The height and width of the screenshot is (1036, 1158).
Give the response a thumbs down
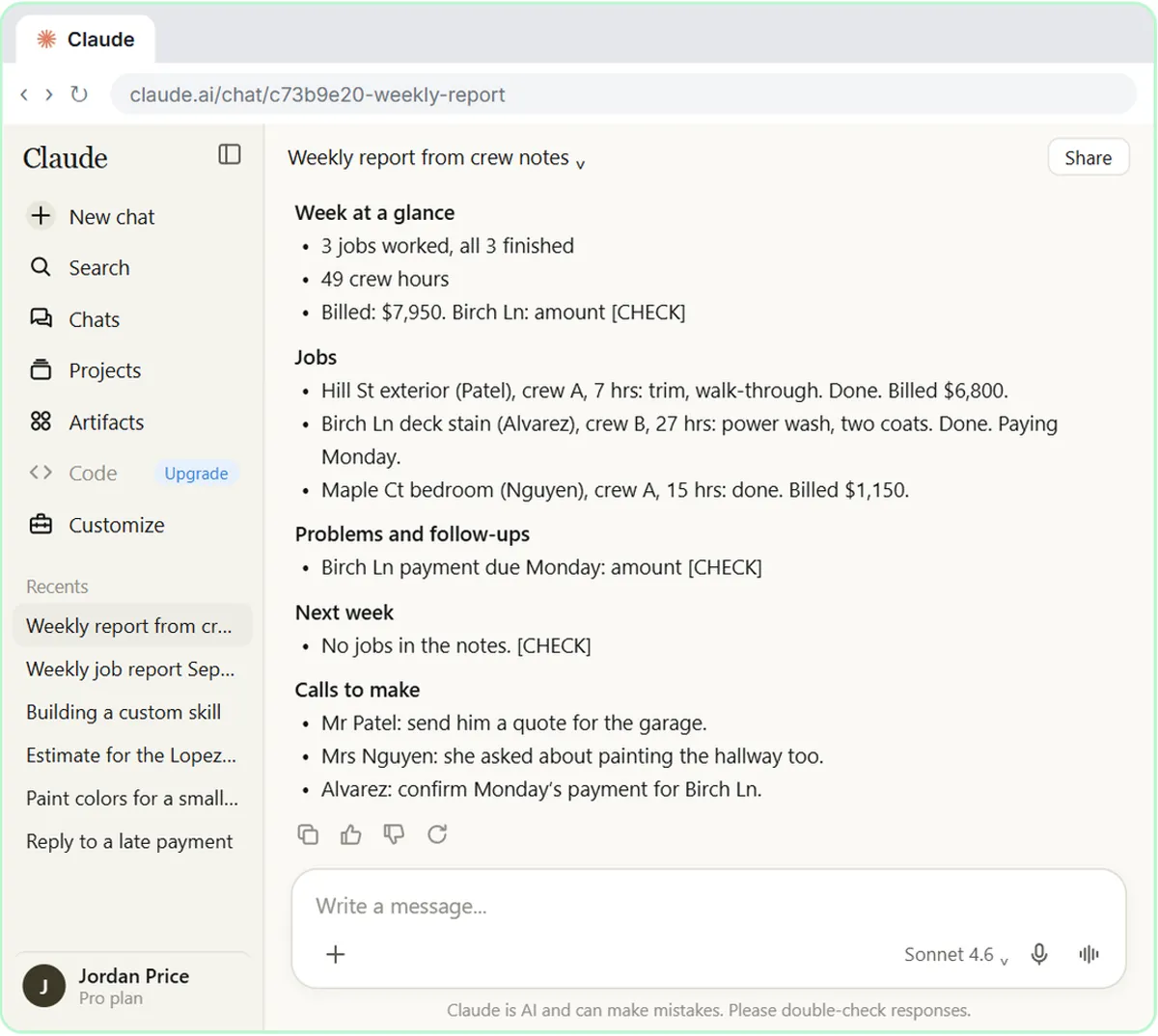[x=394, y=834]
